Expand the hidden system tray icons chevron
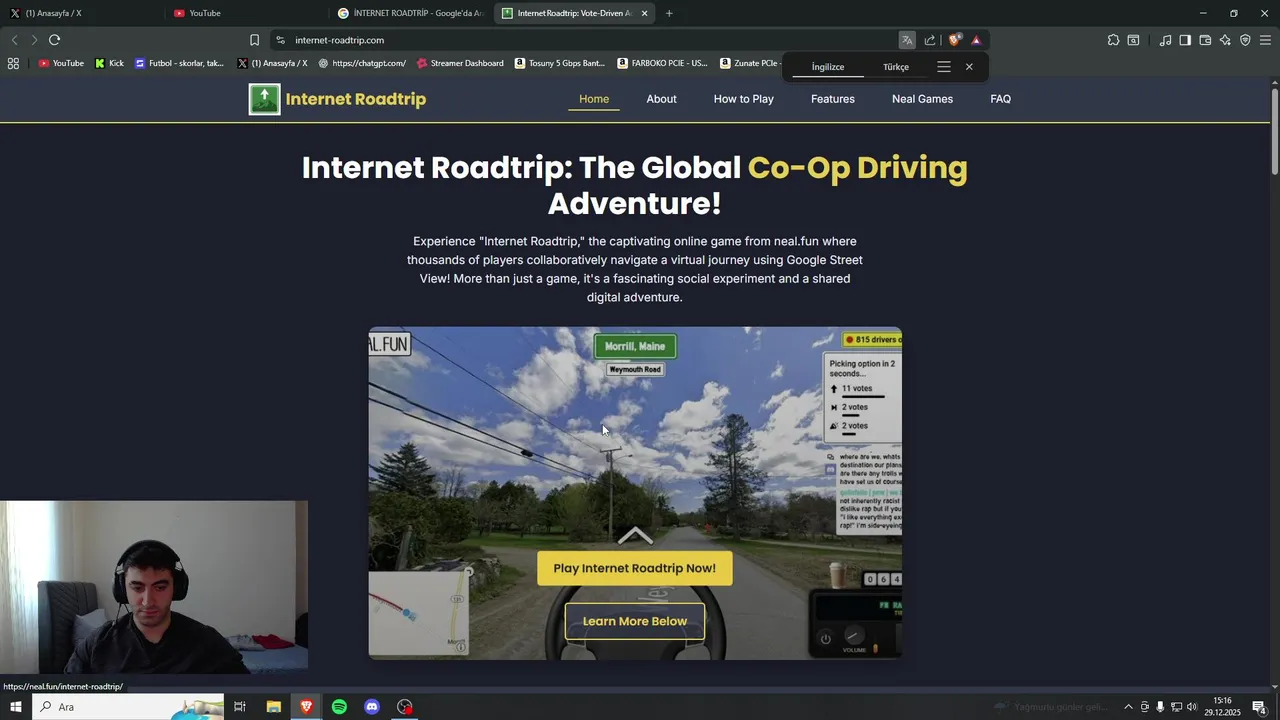The height and width of the screenshot is (720, 1280). tap(1129, 707)
